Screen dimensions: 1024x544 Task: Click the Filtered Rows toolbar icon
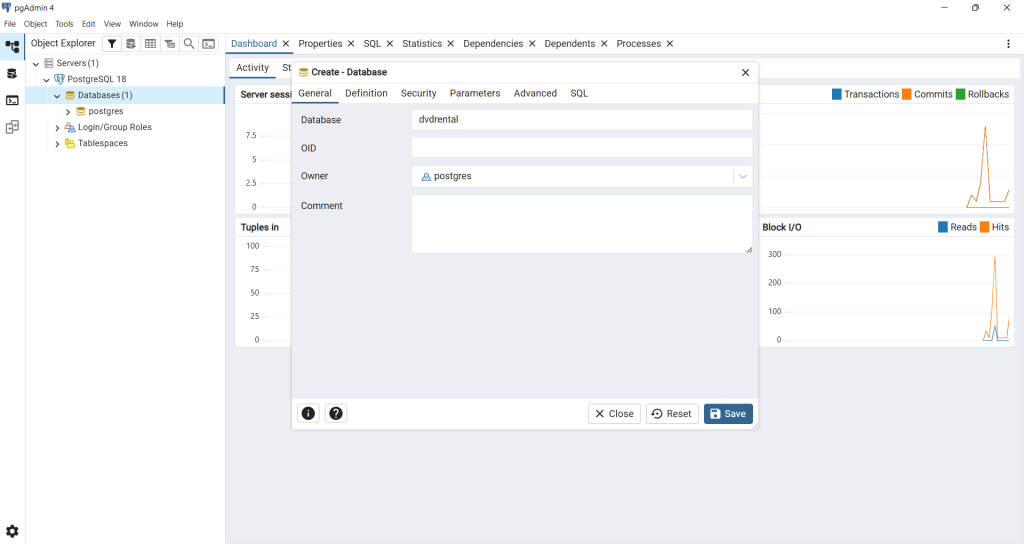point(170,44)
